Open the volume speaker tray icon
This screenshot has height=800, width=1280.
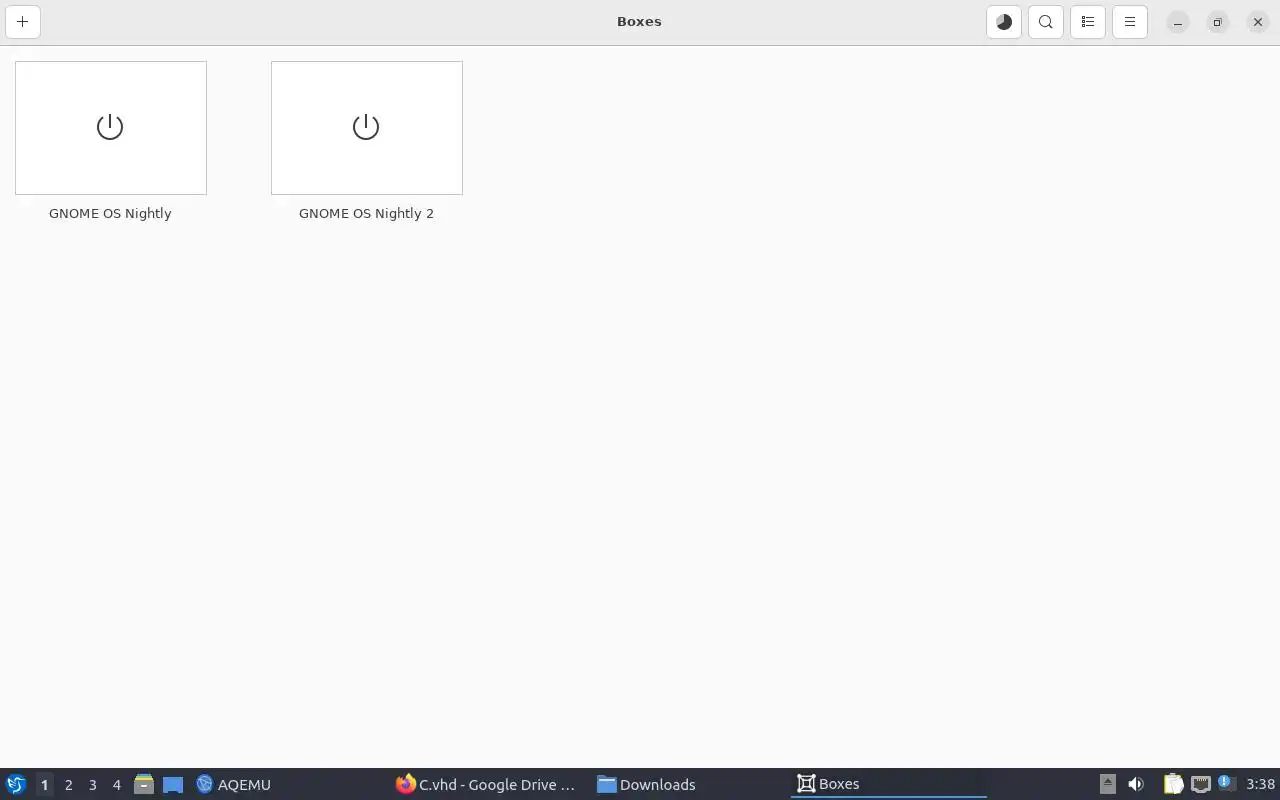1136,784
